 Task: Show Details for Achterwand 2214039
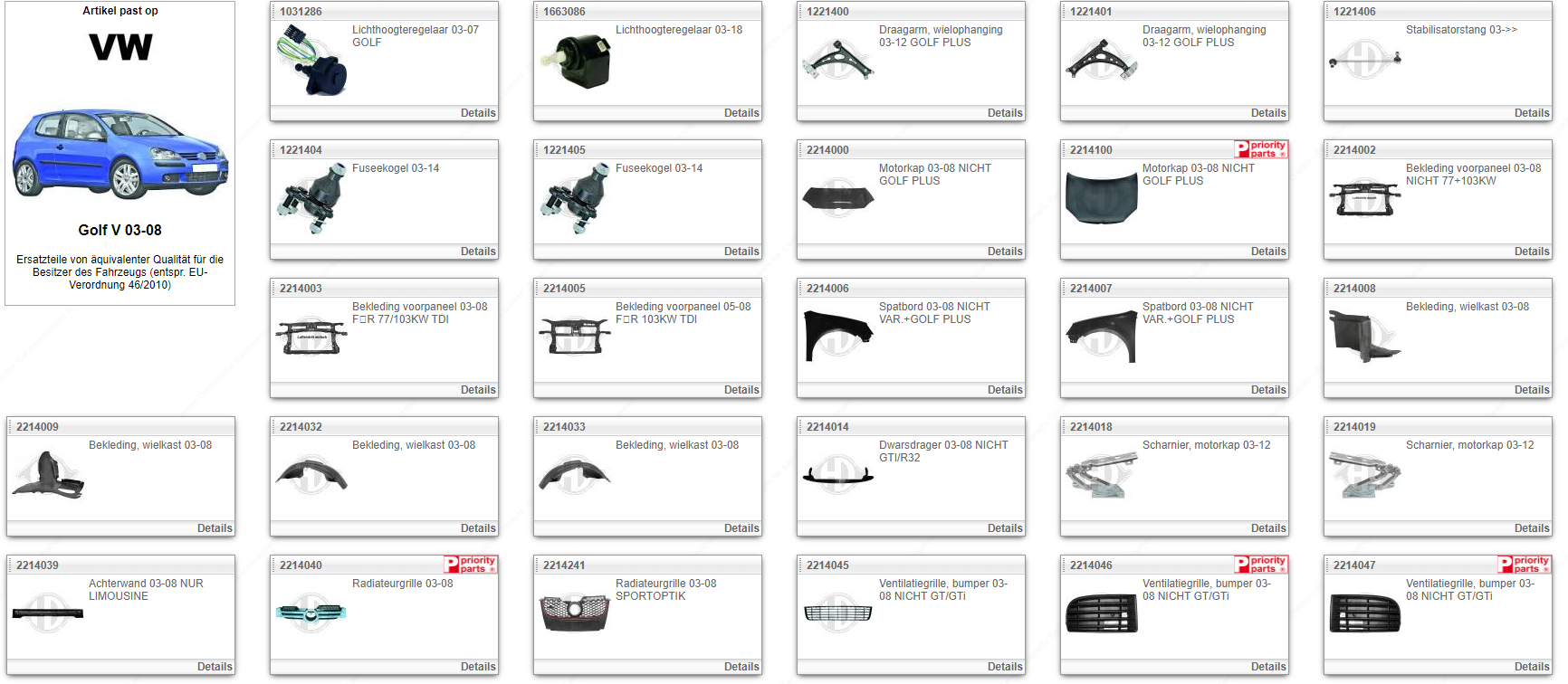[215, 667]
